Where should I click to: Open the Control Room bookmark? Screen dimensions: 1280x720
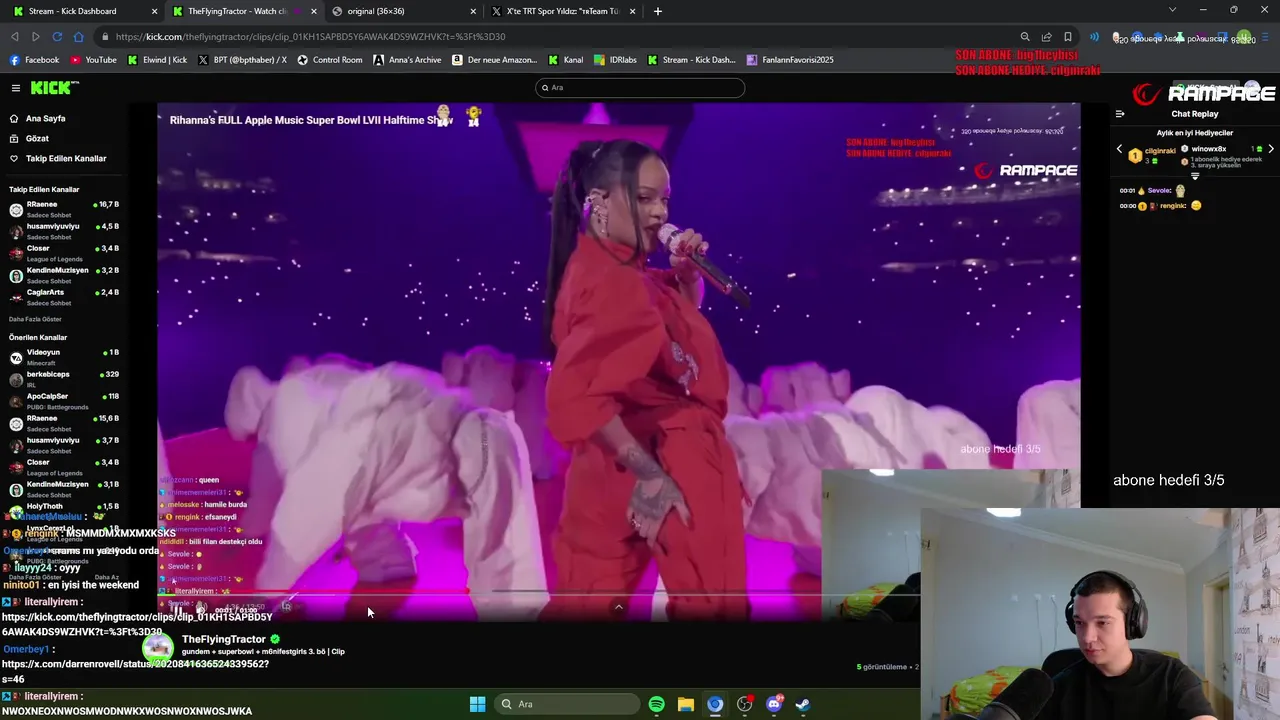pyautogui.click(x=329, y=60)
